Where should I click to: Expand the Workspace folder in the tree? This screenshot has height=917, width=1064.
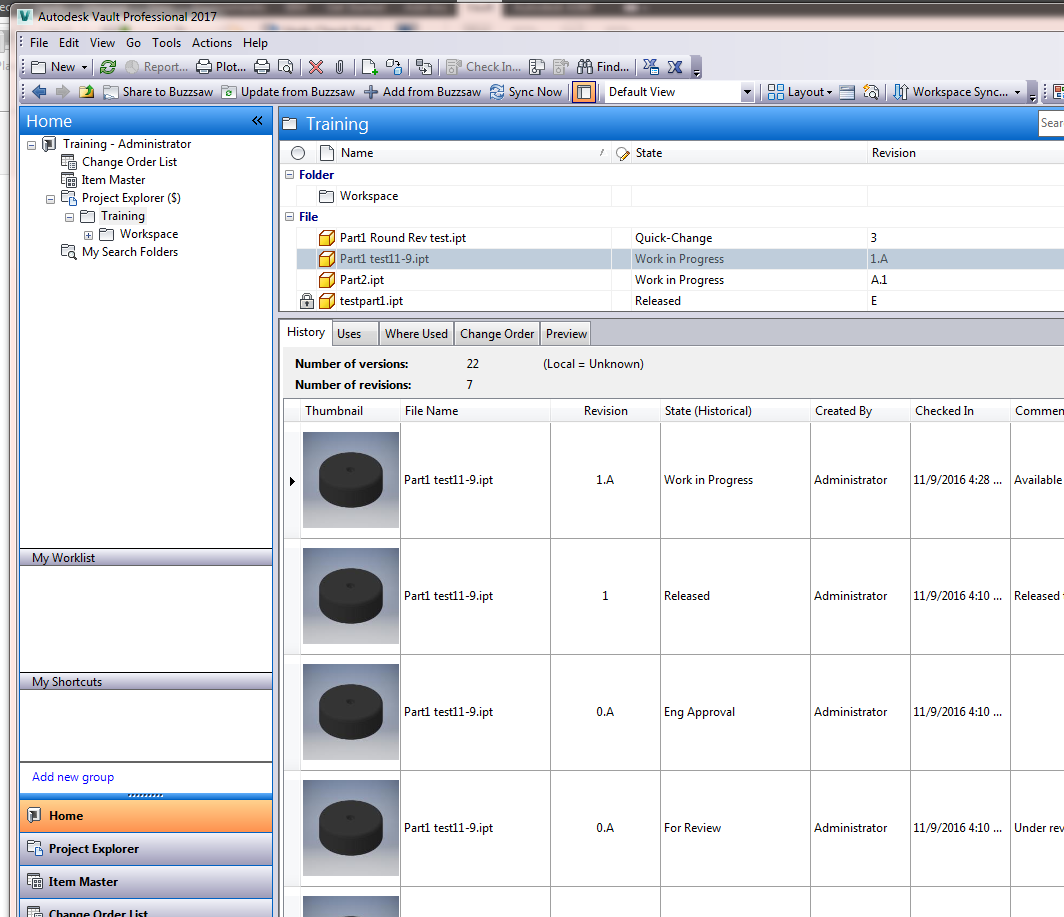pyautogui.click(x=88, y=233)
